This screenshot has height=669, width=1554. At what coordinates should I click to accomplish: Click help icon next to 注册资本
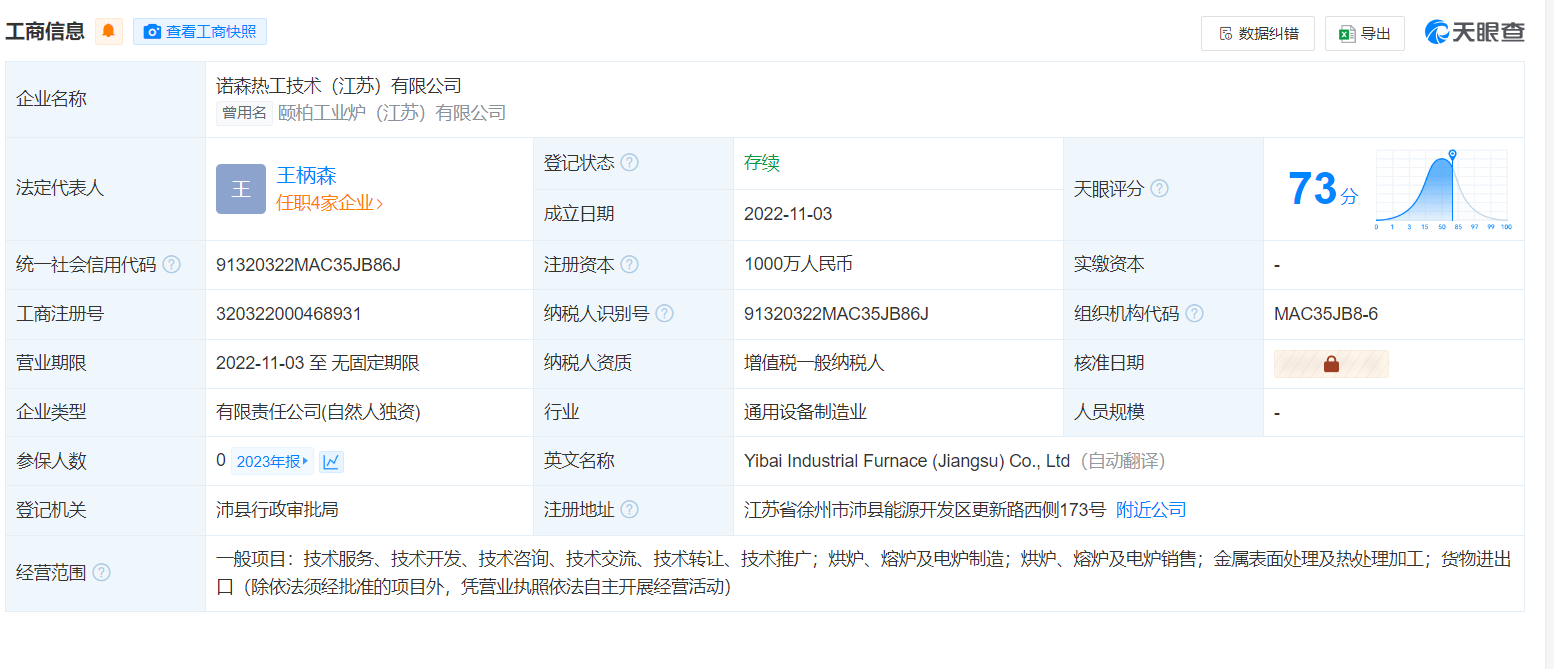630,265
